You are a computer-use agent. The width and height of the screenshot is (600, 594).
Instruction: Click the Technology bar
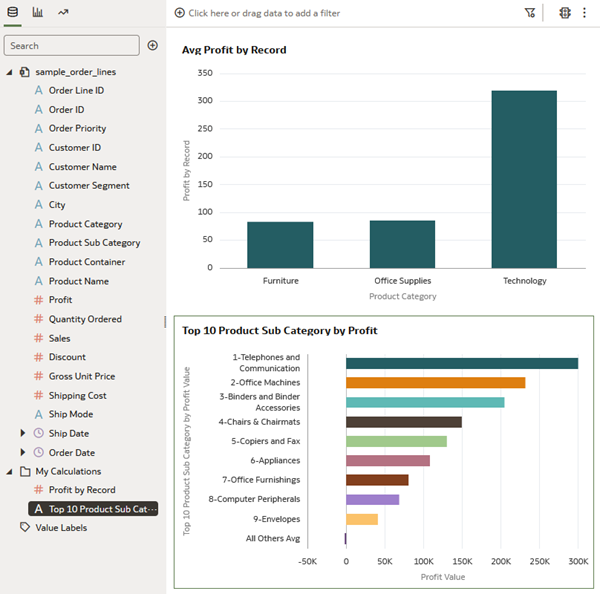524,179
